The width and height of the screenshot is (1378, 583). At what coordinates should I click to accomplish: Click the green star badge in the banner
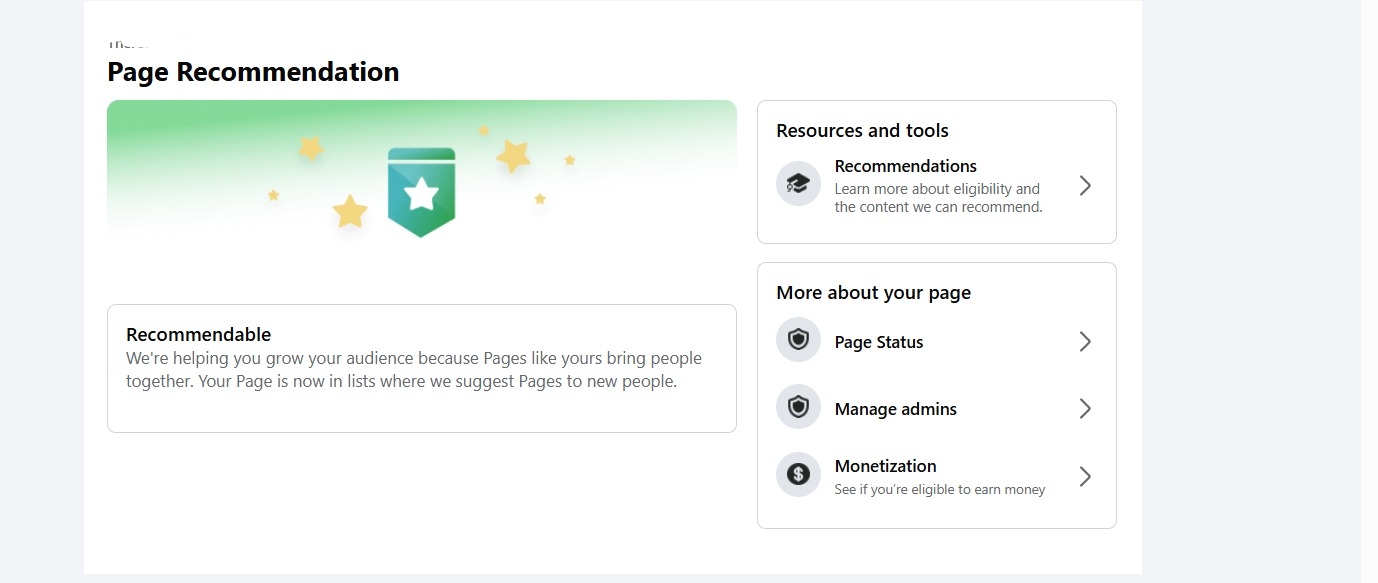click(x=421, y=192)
